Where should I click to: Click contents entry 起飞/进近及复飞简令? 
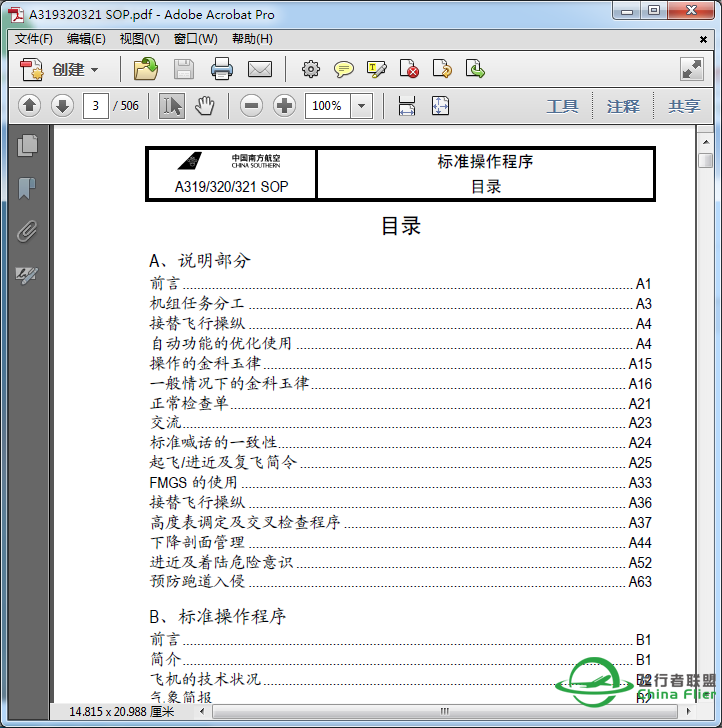pos(223,462)
